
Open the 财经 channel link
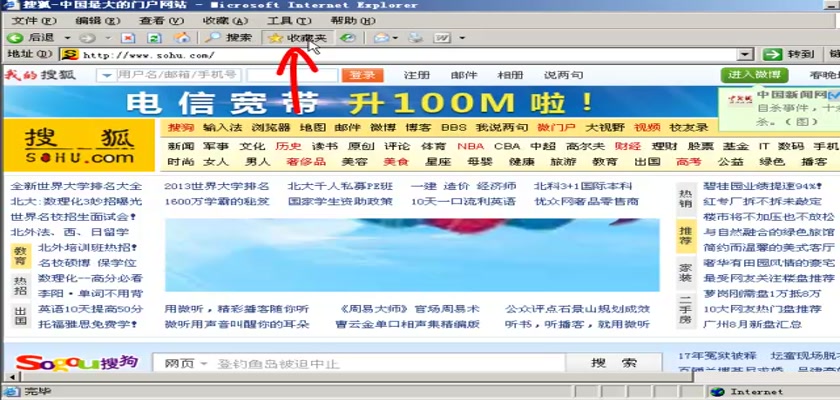(x=627, y=146)
